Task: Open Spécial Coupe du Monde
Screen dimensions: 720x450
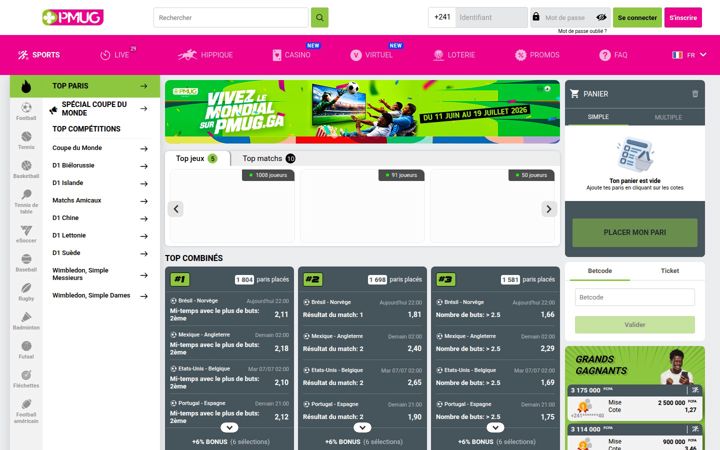Action: click(x=99, y=109)
